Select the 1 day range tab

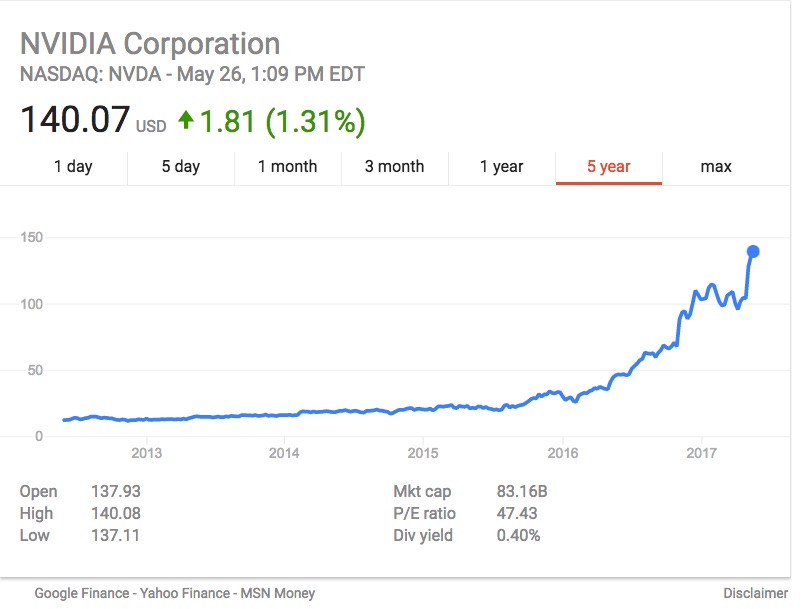click(x=73, y=167)
